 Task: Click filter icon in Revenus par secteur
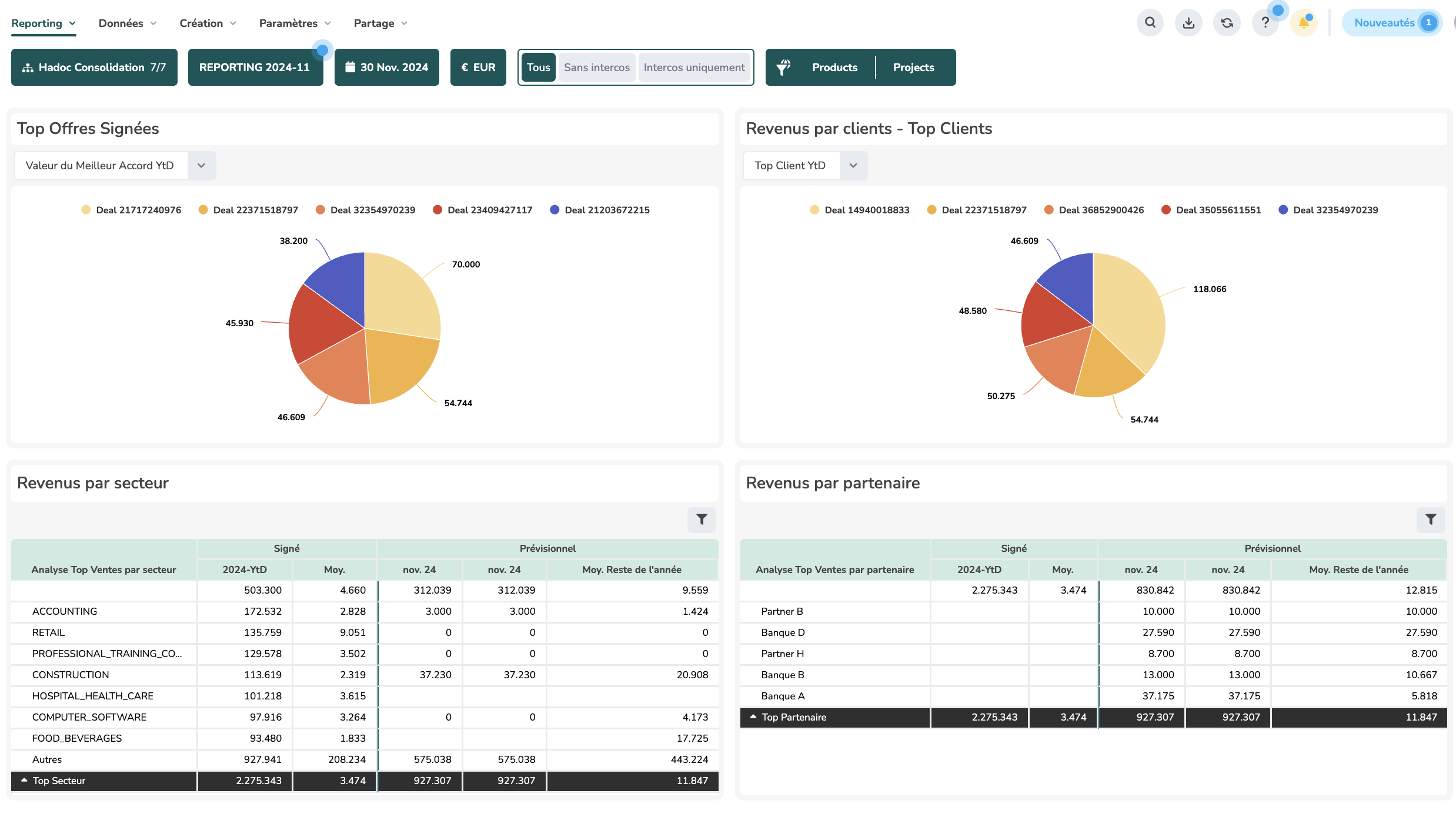[x=702, y=520]
